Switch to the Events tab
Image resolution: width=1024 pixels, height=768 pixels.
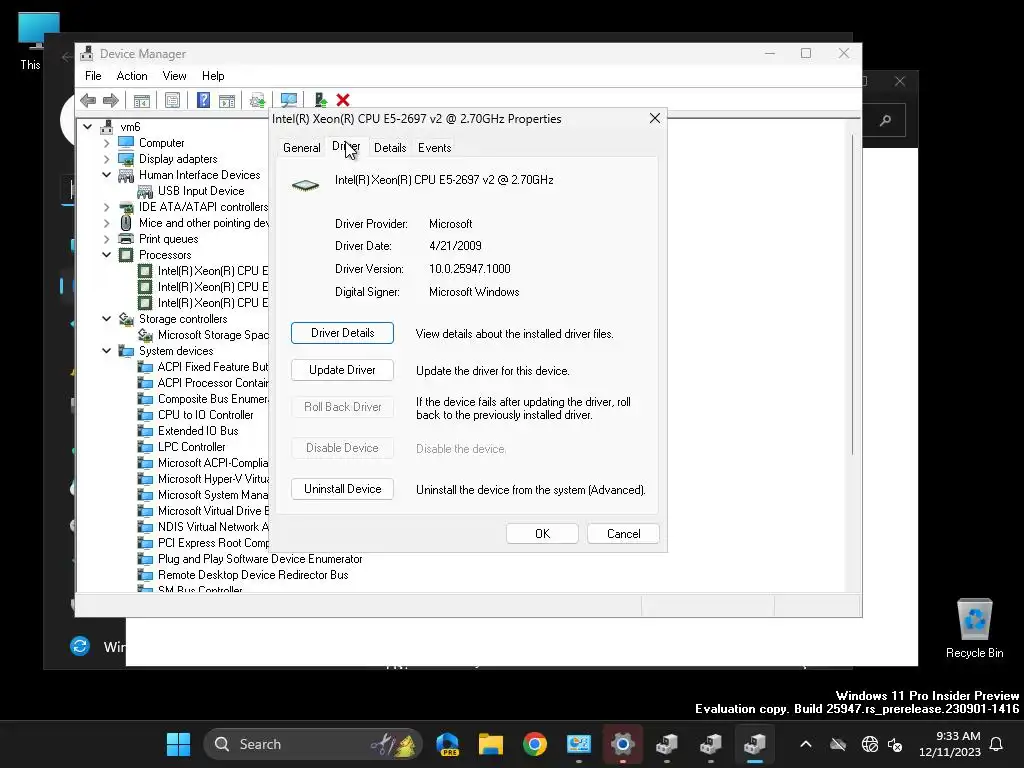coord(434,148)
